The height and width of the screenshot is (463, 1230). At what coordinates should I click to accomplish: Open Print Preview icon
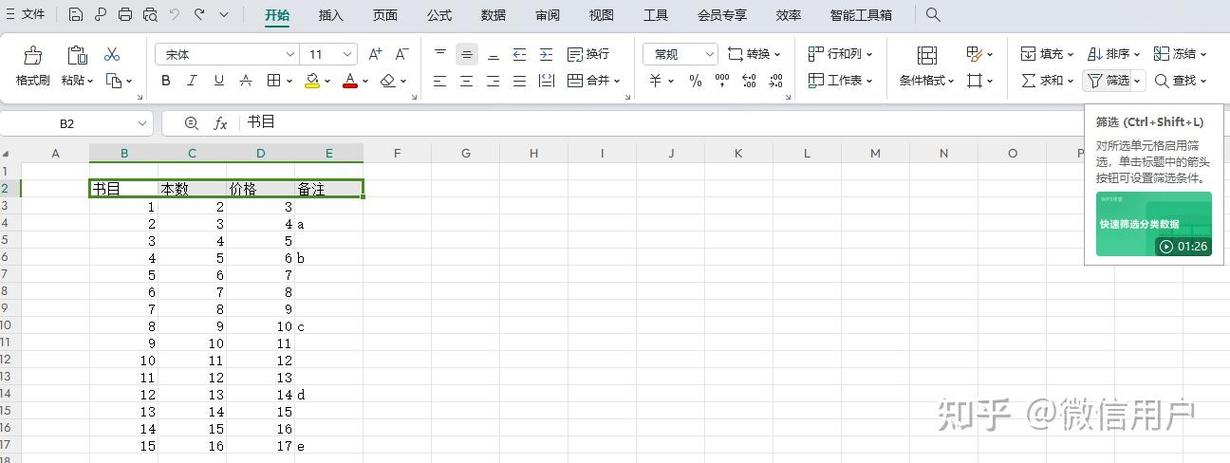click(150, 15)
